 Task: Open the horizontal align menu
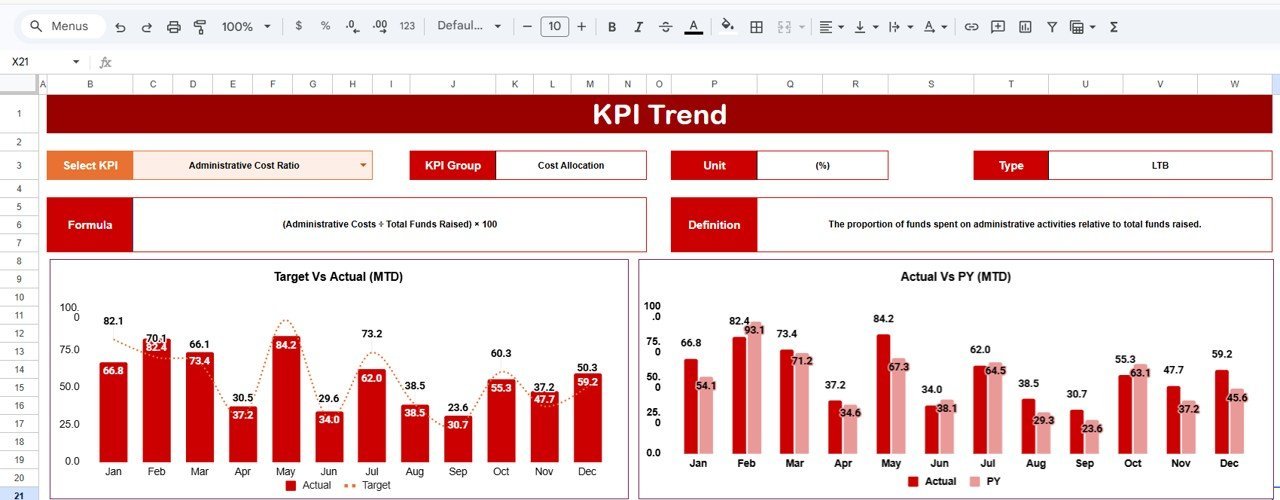click(x=830, y=27)
